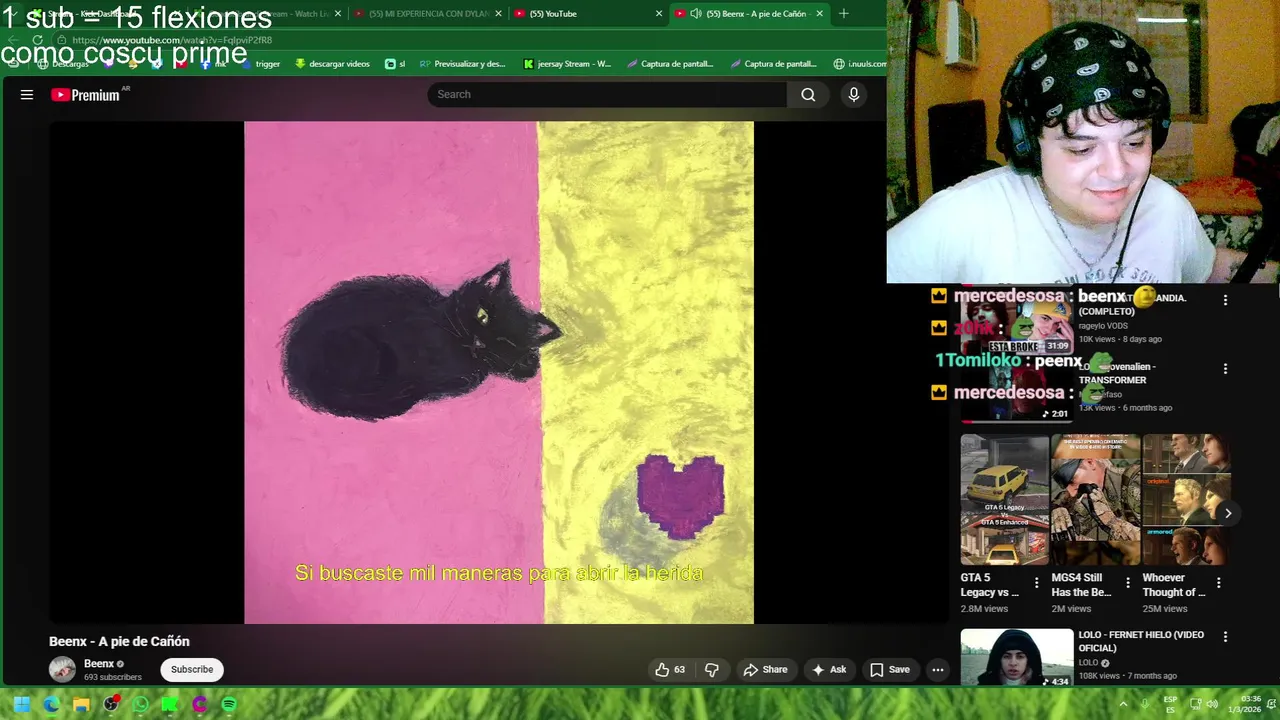Viewport: 1280px width, 720px height.
Task: Open volume control in system tray
Action: pos(1213,705)
